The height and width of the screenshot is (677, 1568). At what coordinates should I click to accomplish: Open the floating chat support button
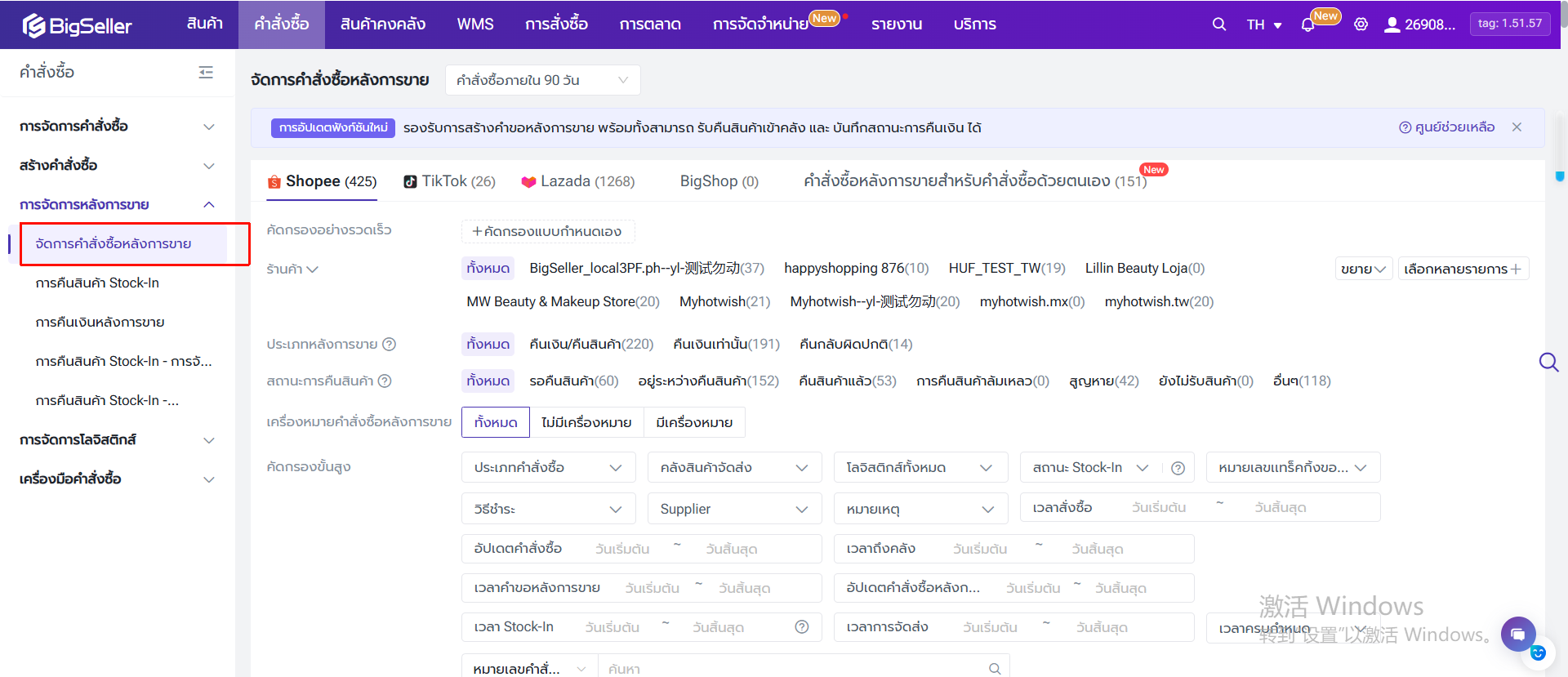1517,634
